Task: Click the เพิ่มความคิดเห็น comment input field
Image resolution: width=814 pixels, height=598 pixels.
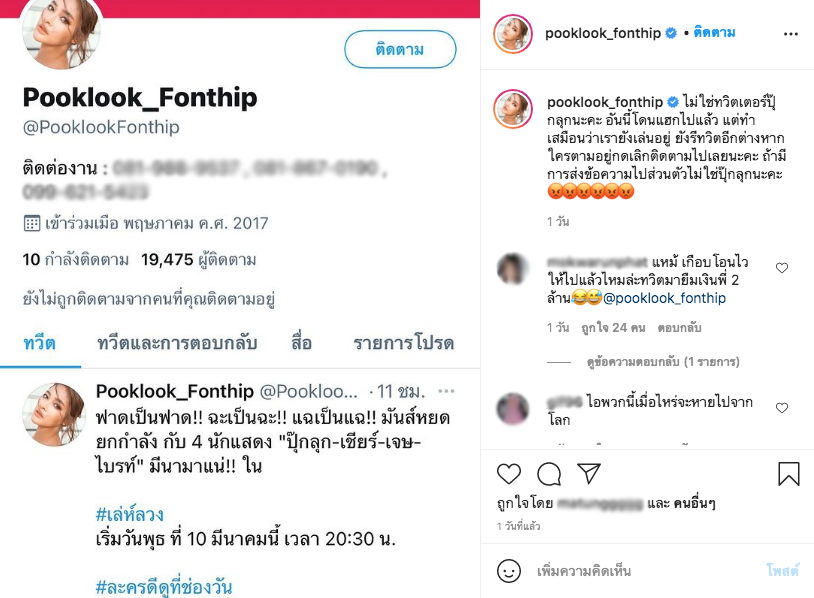Action: click(644, 571)
